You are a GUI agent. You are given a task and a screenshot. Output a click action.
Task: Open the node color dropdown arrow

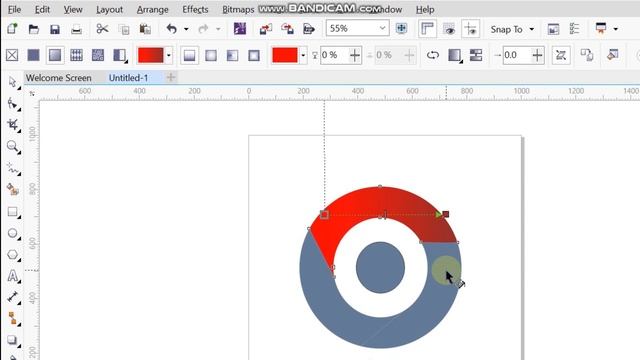point(303,55)
